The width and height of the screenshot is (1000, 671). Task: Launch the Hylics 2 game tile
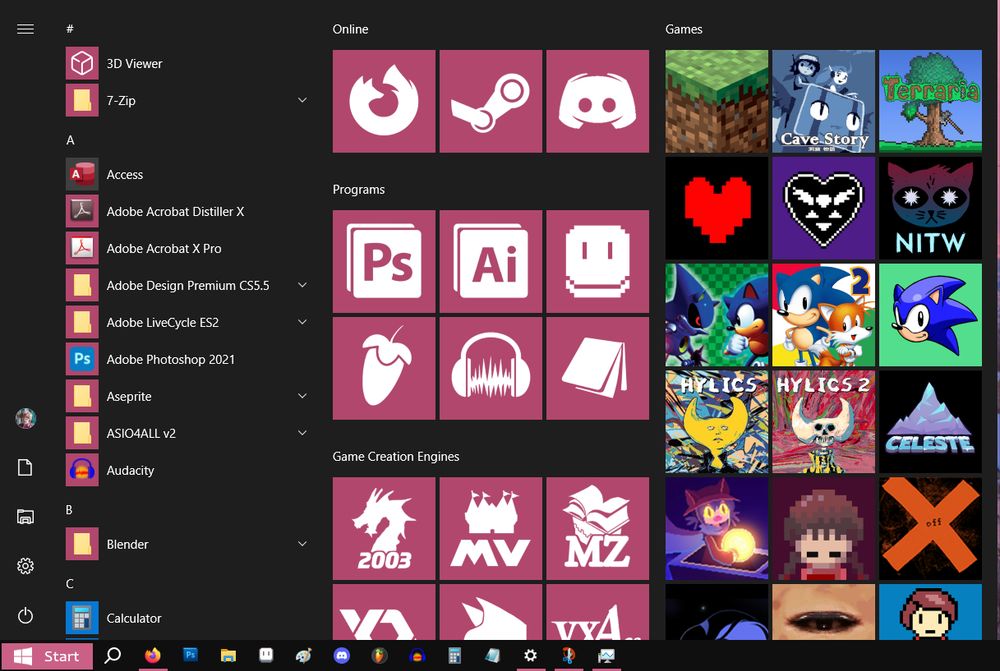click(823, 422)
